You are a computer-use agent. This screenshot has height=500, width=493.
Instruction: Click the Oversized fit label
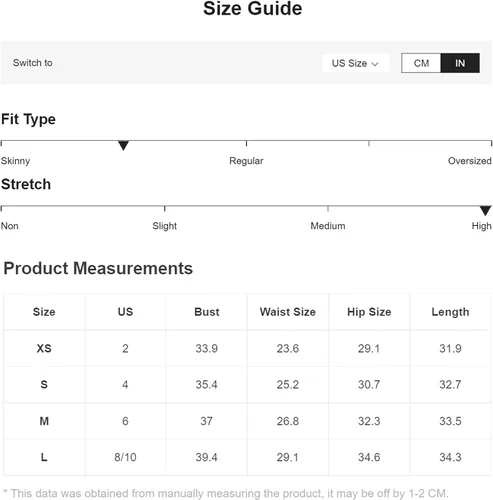(470, 161)
